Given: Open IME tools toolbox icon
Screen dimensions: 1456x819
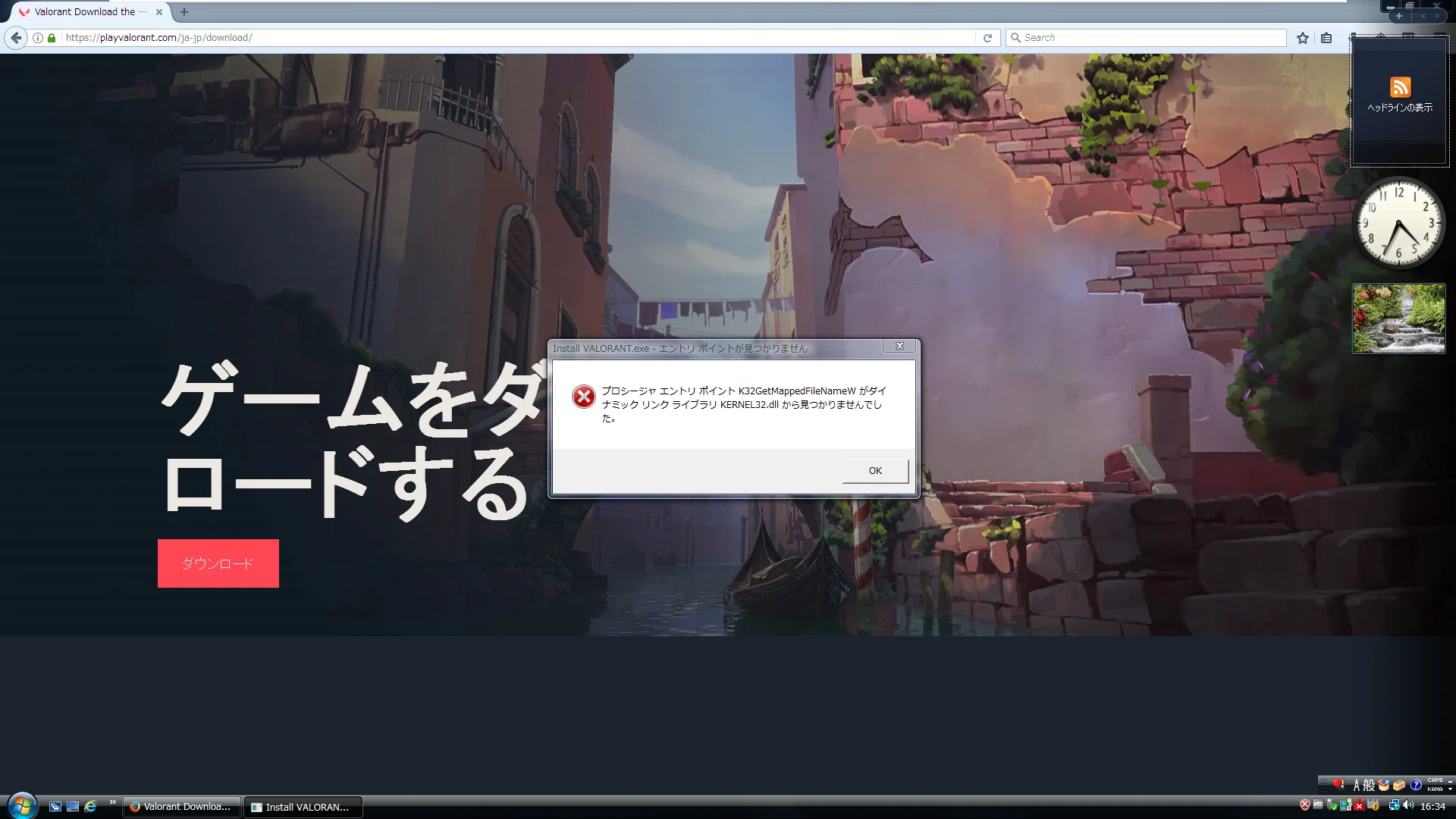Looking at the screenshot, I should coord(1399,785).
